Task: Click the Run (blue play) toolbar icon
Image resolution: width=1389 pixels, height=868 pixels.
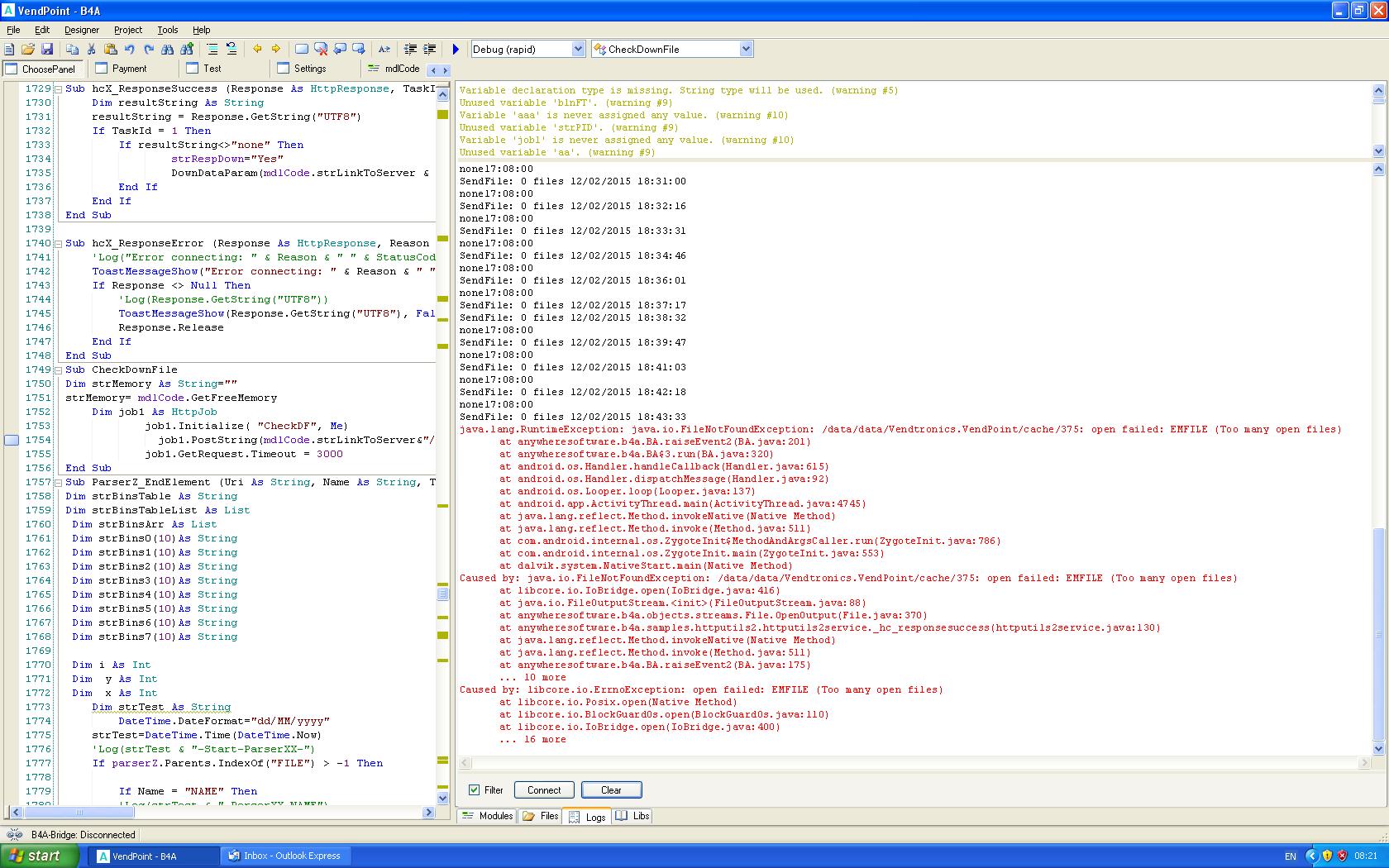Action: (x=456, y=50)
